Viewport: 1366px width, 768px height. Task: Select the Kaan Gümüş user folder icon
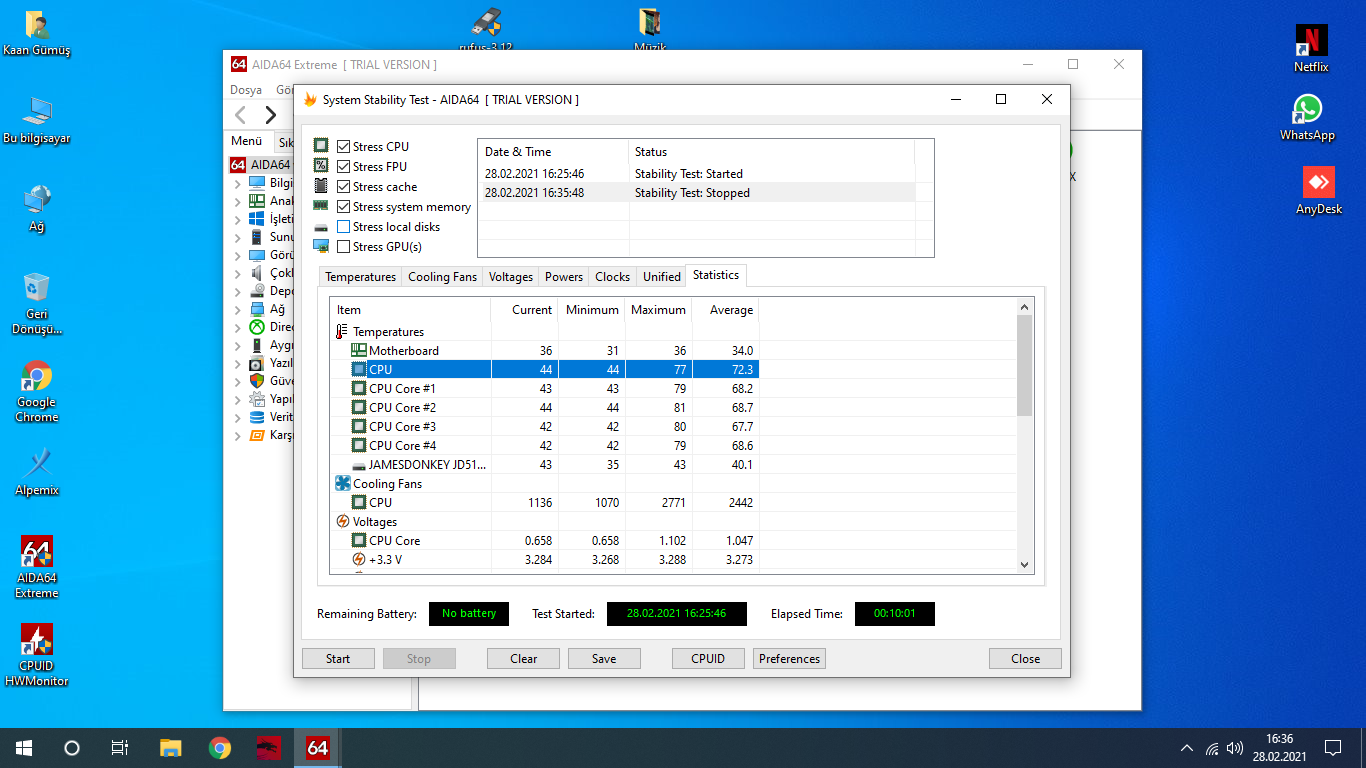(37, 33)
